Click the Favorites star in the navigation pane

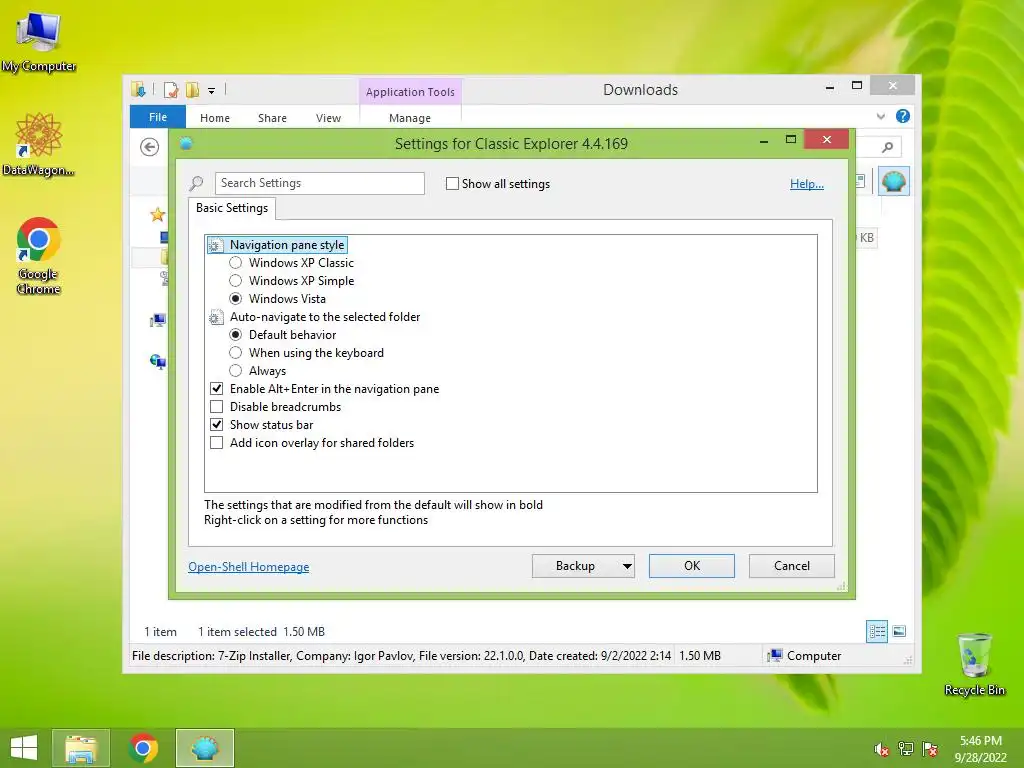coord(157,214)
